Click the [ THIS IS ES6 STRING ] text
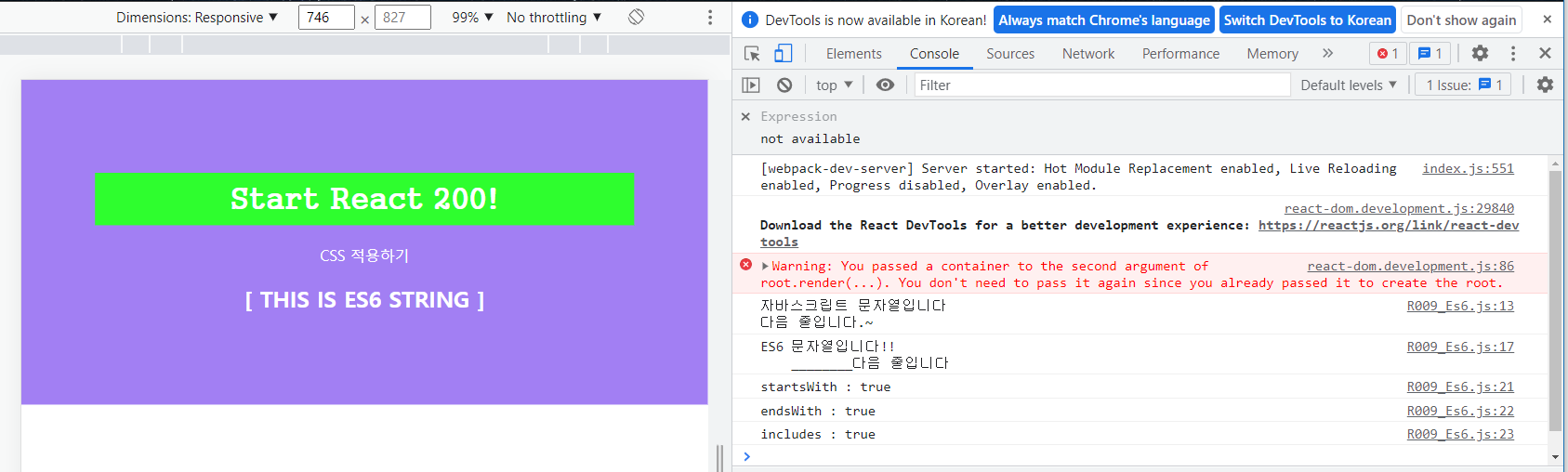This screenshot has height=472, width=1568. pos(364,300)
